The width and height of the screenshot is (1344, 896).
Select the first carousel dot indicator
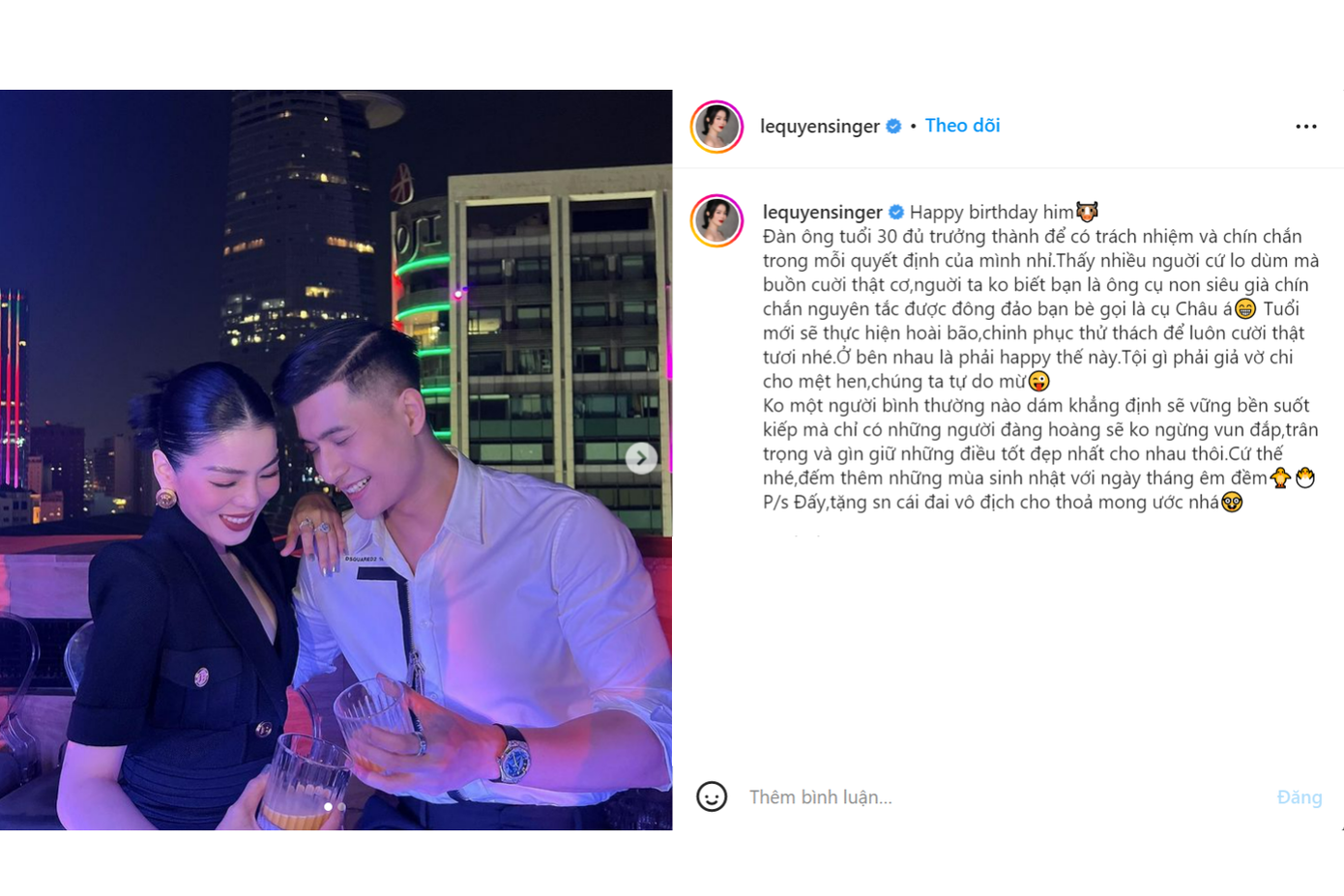(329, 806)
